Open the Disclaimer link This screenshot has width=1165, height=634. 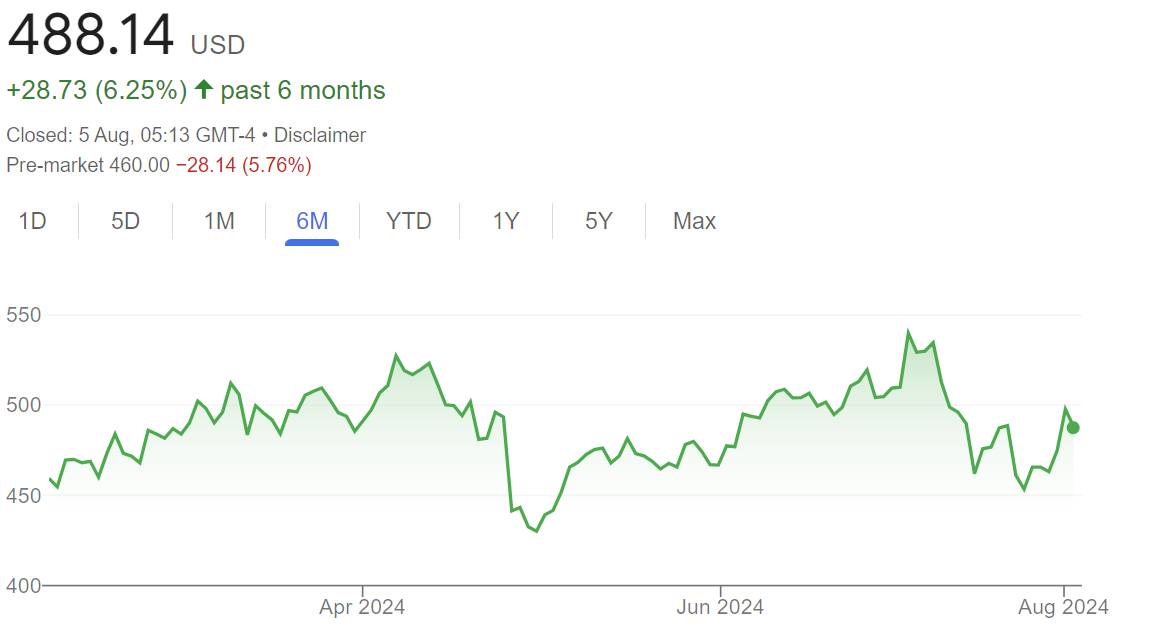point(320,135)
